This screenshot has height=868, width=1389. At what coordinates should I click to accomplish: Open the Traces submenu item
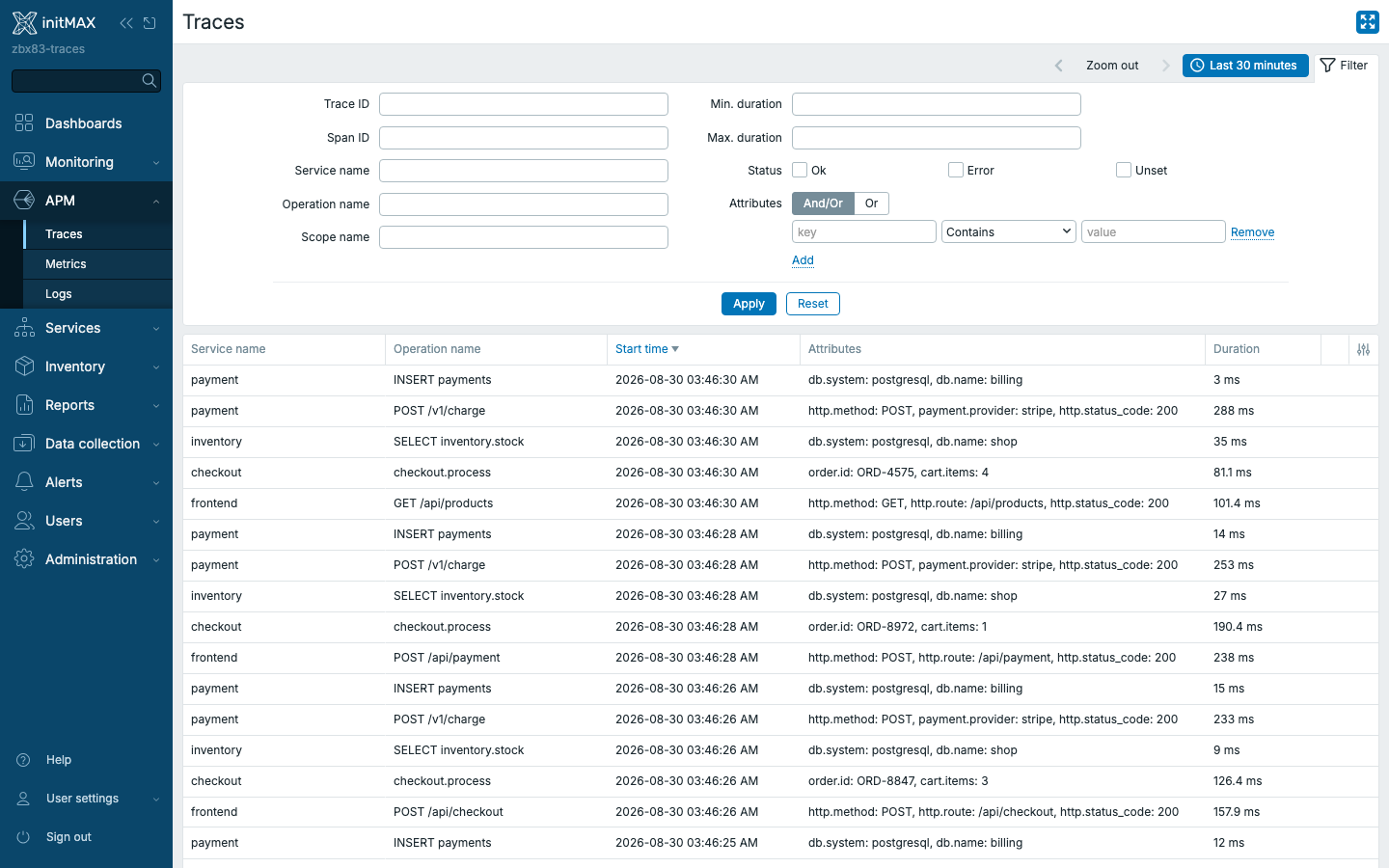tap(97, 234)
